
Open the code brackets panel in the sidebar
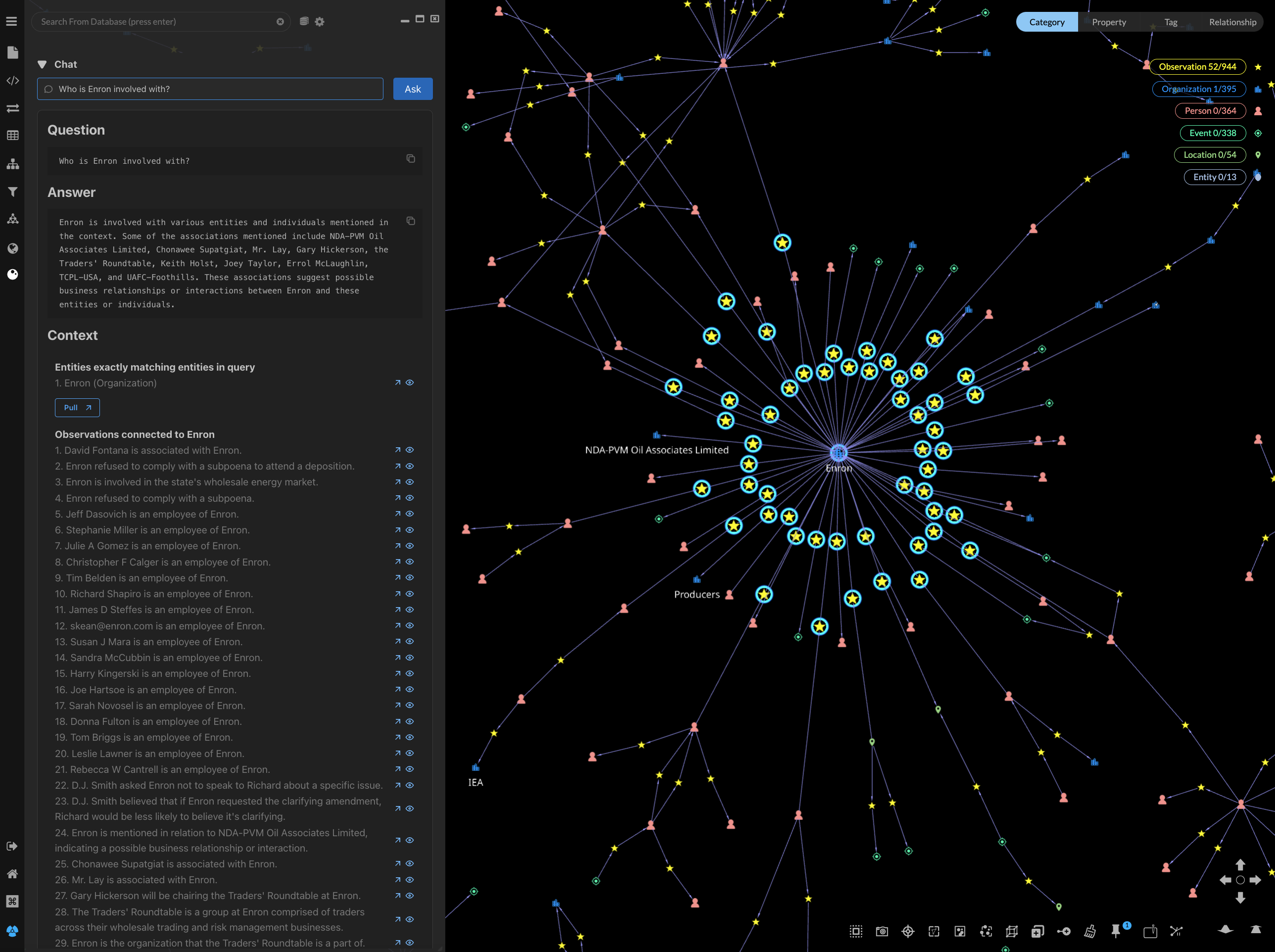[x=13, y=81]
